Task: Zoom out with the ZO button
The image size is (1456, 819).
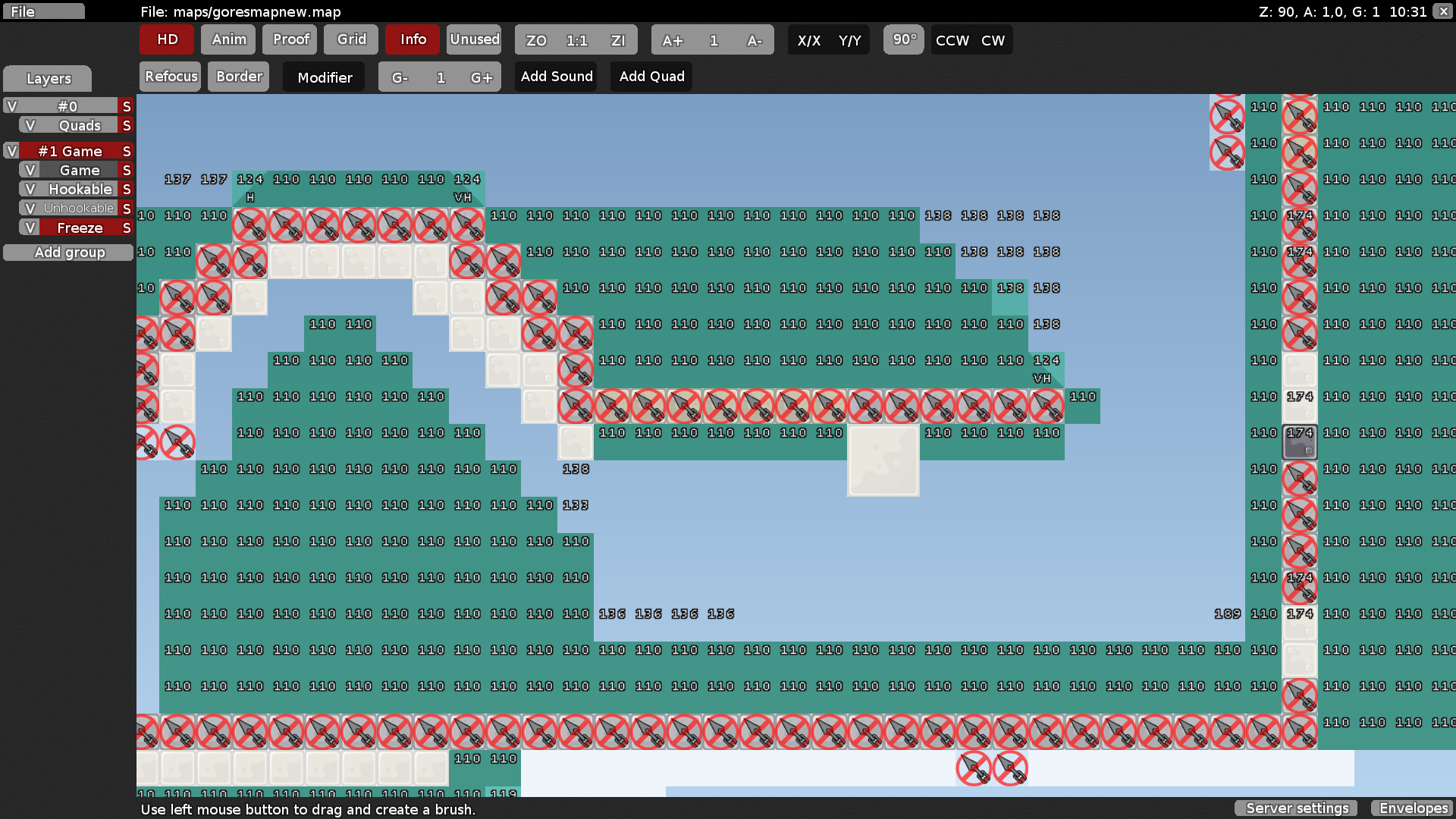Action: pos(536,40)
